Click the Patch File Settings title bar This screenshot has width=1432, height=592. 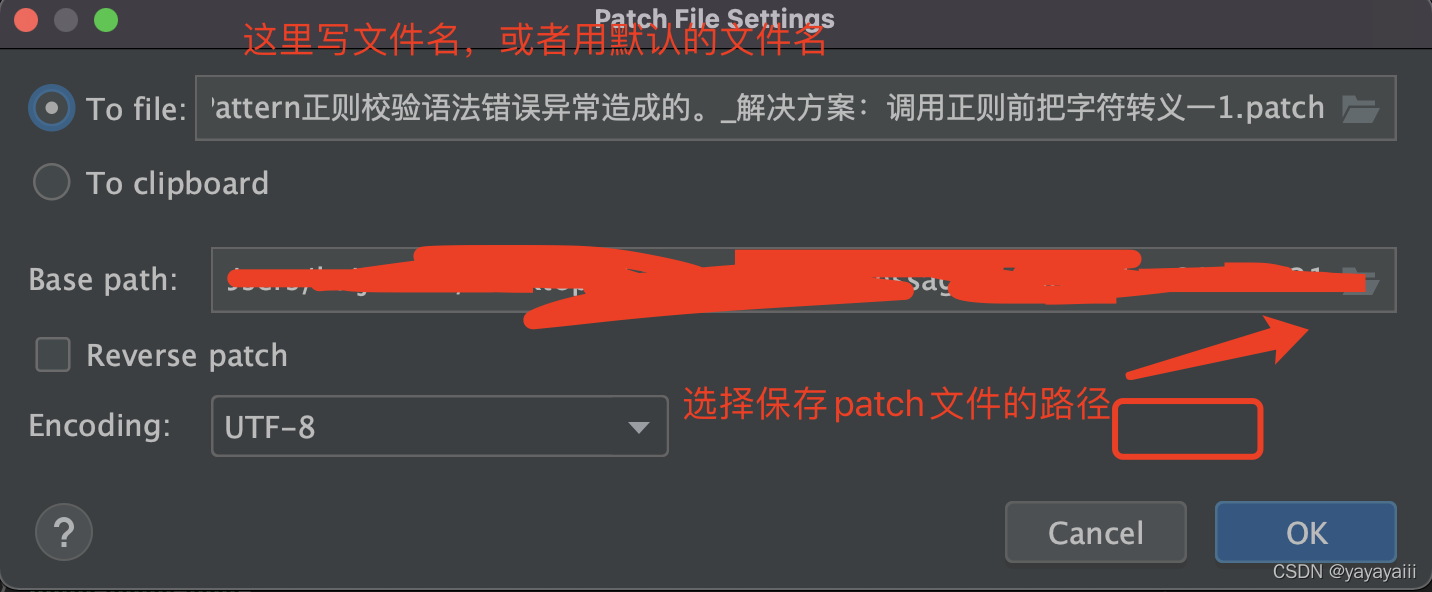[x=714, y=18]
